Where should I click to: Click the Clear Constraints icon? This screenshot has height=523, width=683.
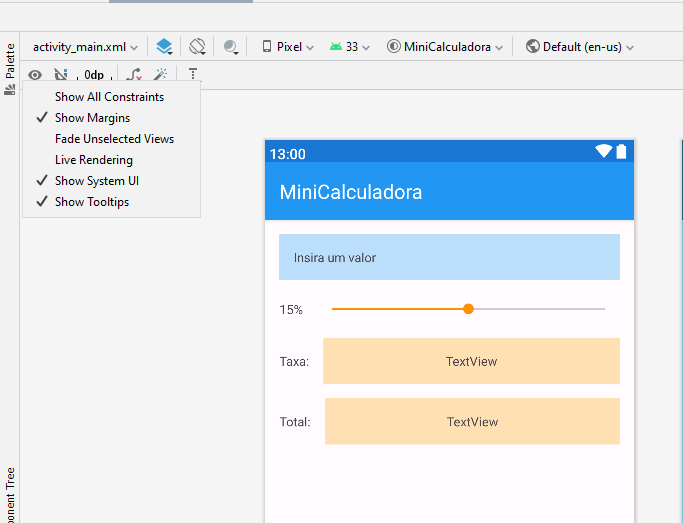[x=133, y=75]
